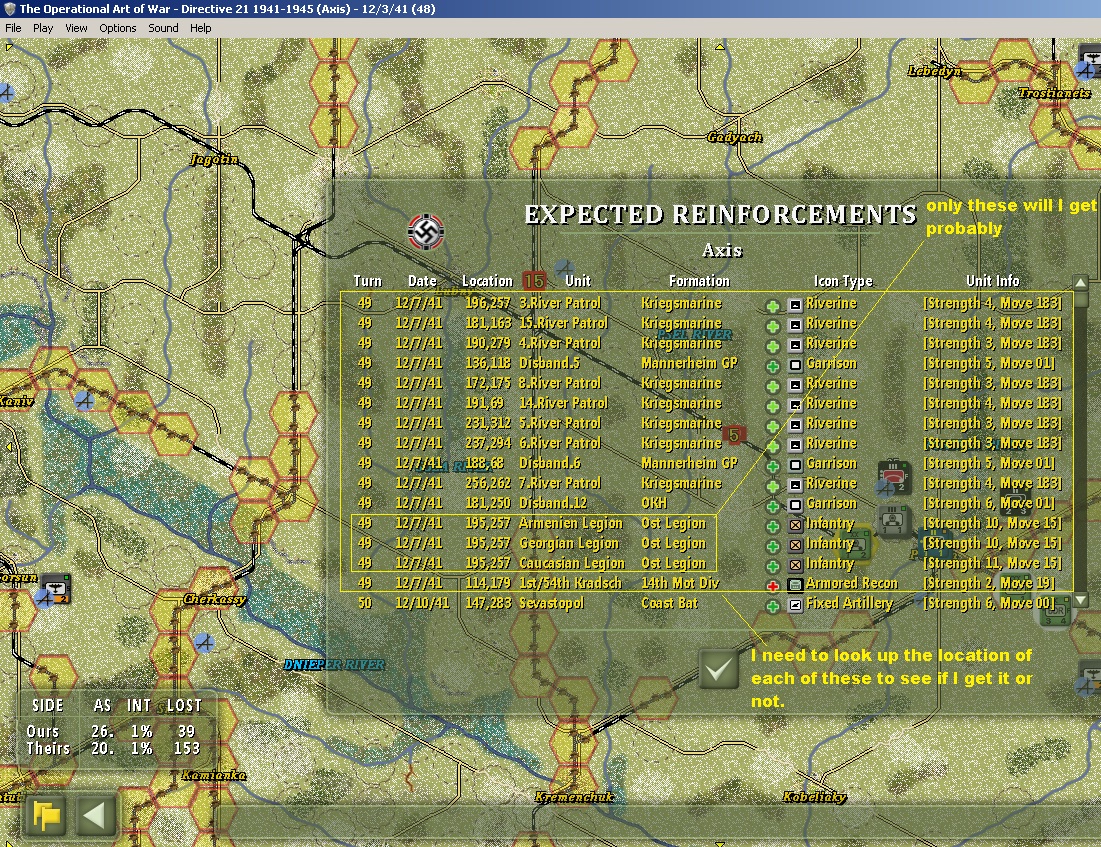1101x847 pixels.
Task: Click the Unit Info column header
Action: (992, 281)
